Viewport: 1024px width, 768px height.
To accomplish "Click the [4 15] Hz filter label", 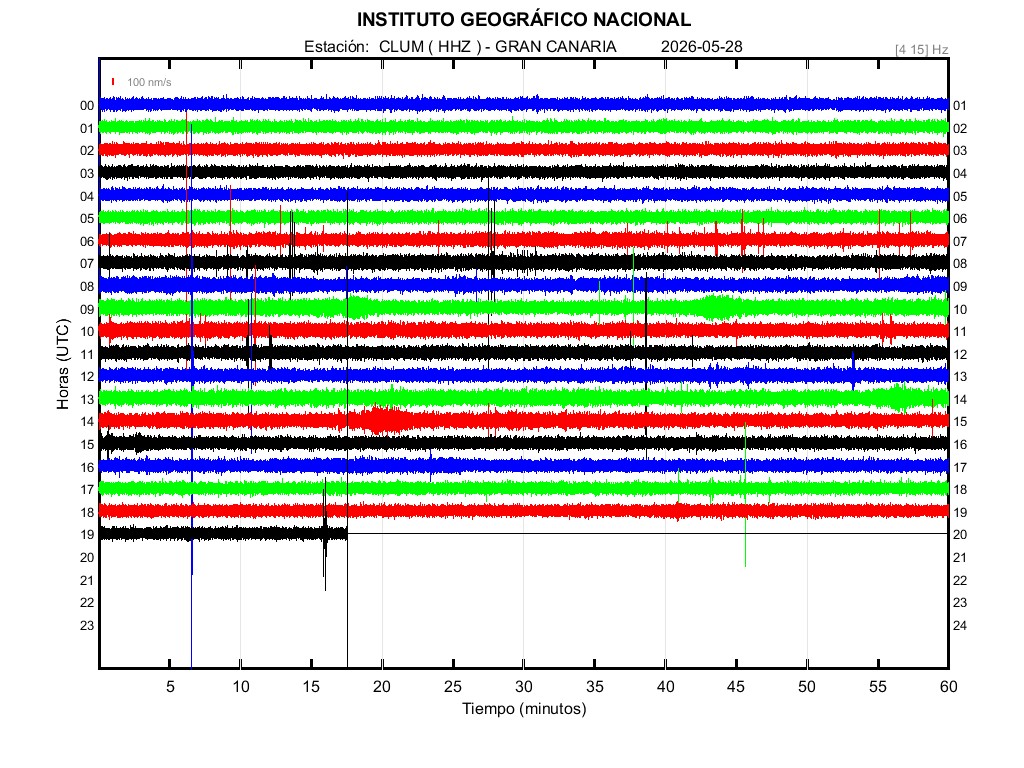I will pyautogui.click(x=921, y=49).
